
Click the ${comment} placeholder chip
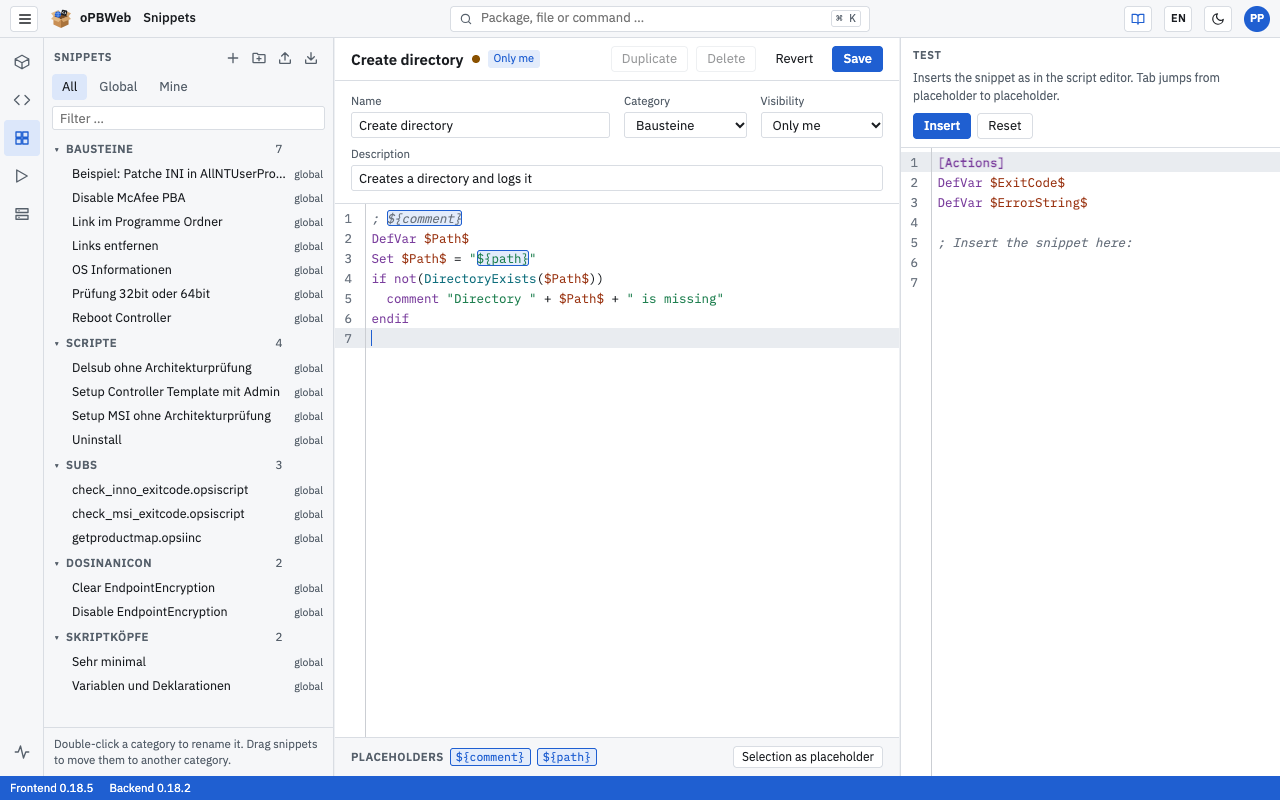coord(490,757)
